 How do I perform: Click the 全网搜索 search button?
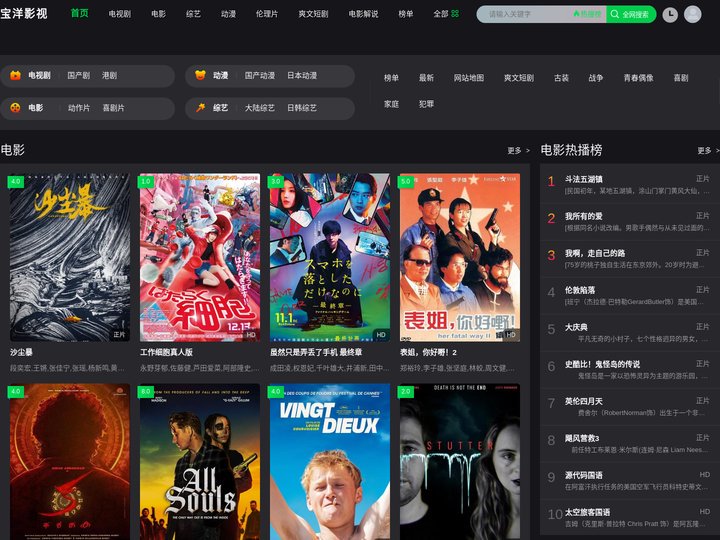click(x=631, y=14)
